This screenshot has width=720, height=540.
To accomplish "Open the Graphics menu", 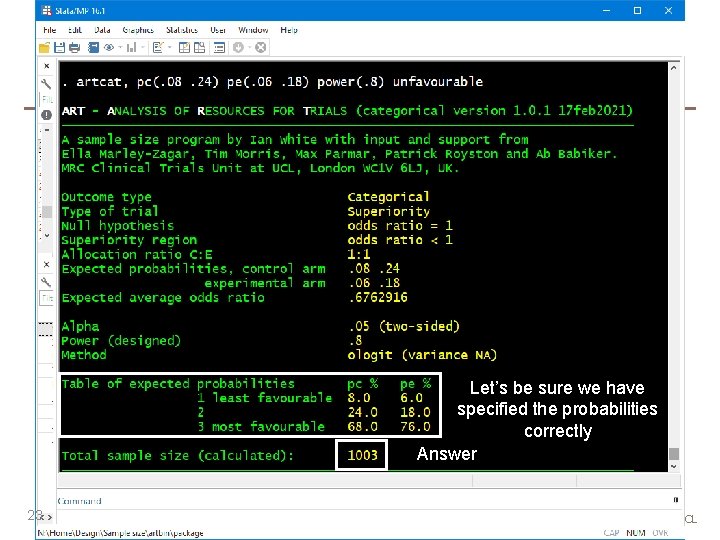I will [x=138, y=30].
